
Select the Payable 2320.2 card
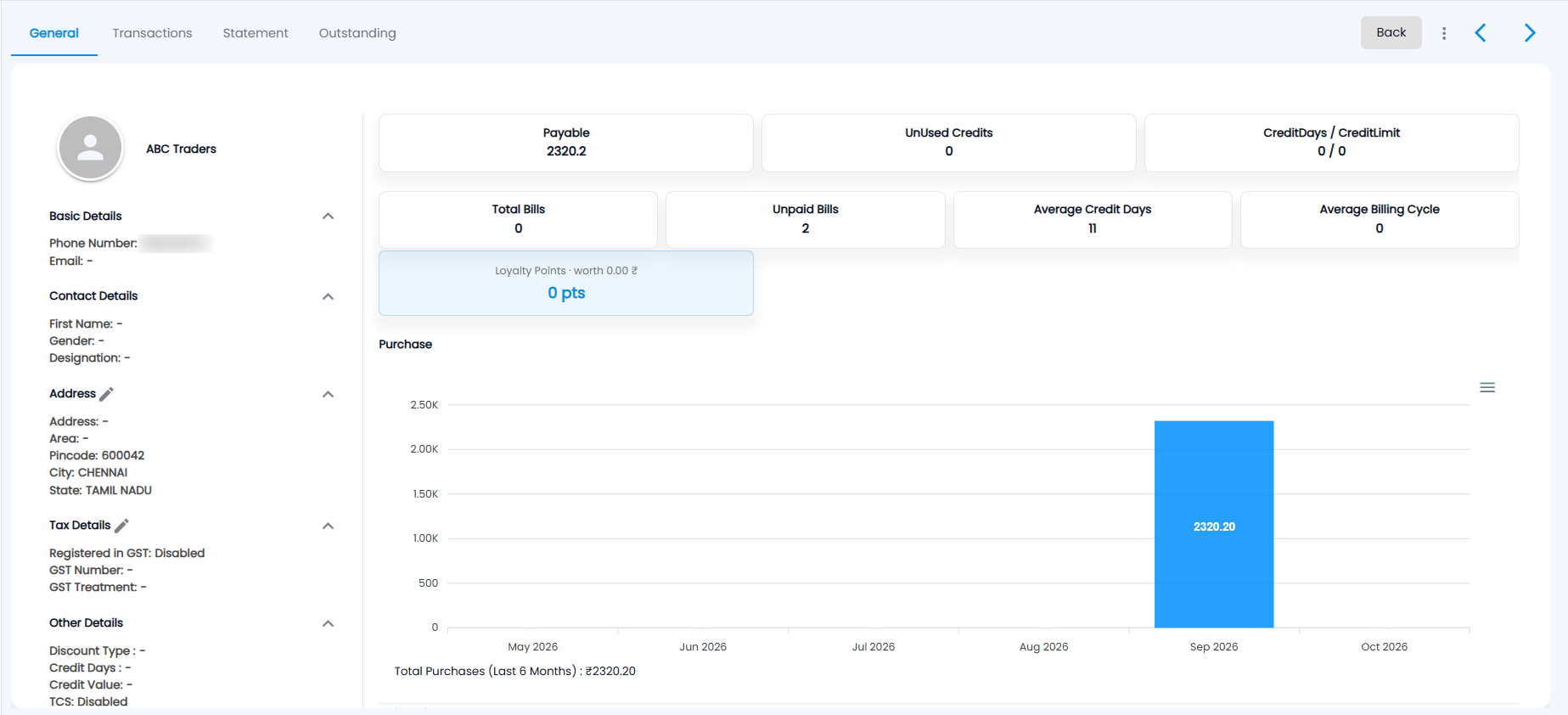click(566, 143)
